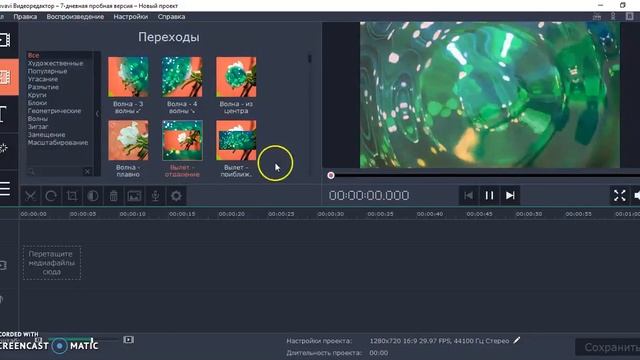Choose the Волна - 4 волны transition thumbnail
Image resolution: width=640 pixels, height=360 pixels.
click(x=182, y=77)
